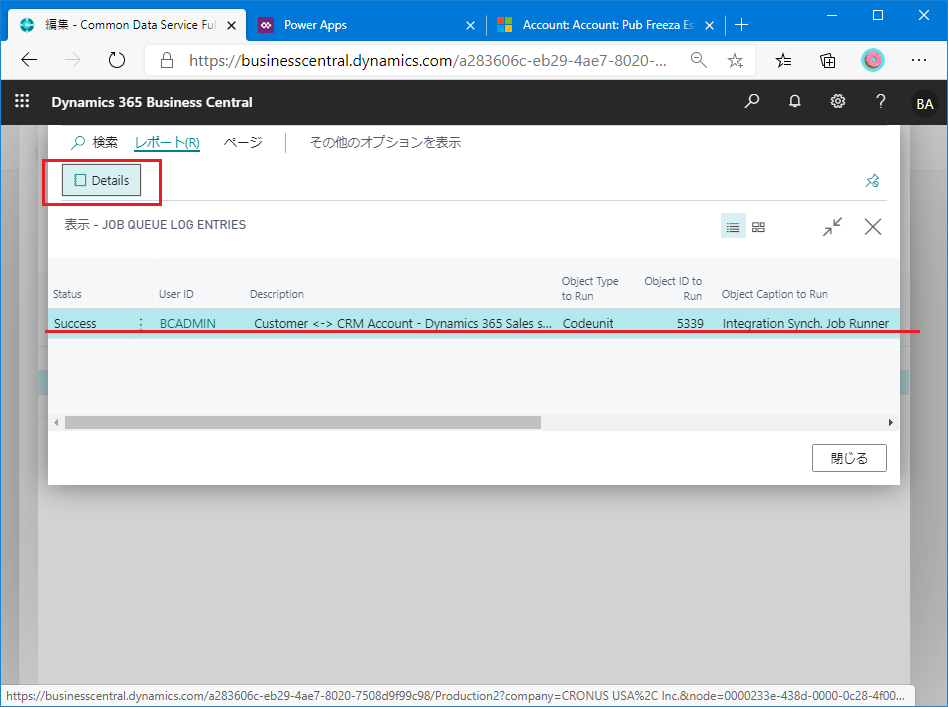Close the Common Data Service browser tab
Viewport: 948px width, 707px height.
(231, 25)
